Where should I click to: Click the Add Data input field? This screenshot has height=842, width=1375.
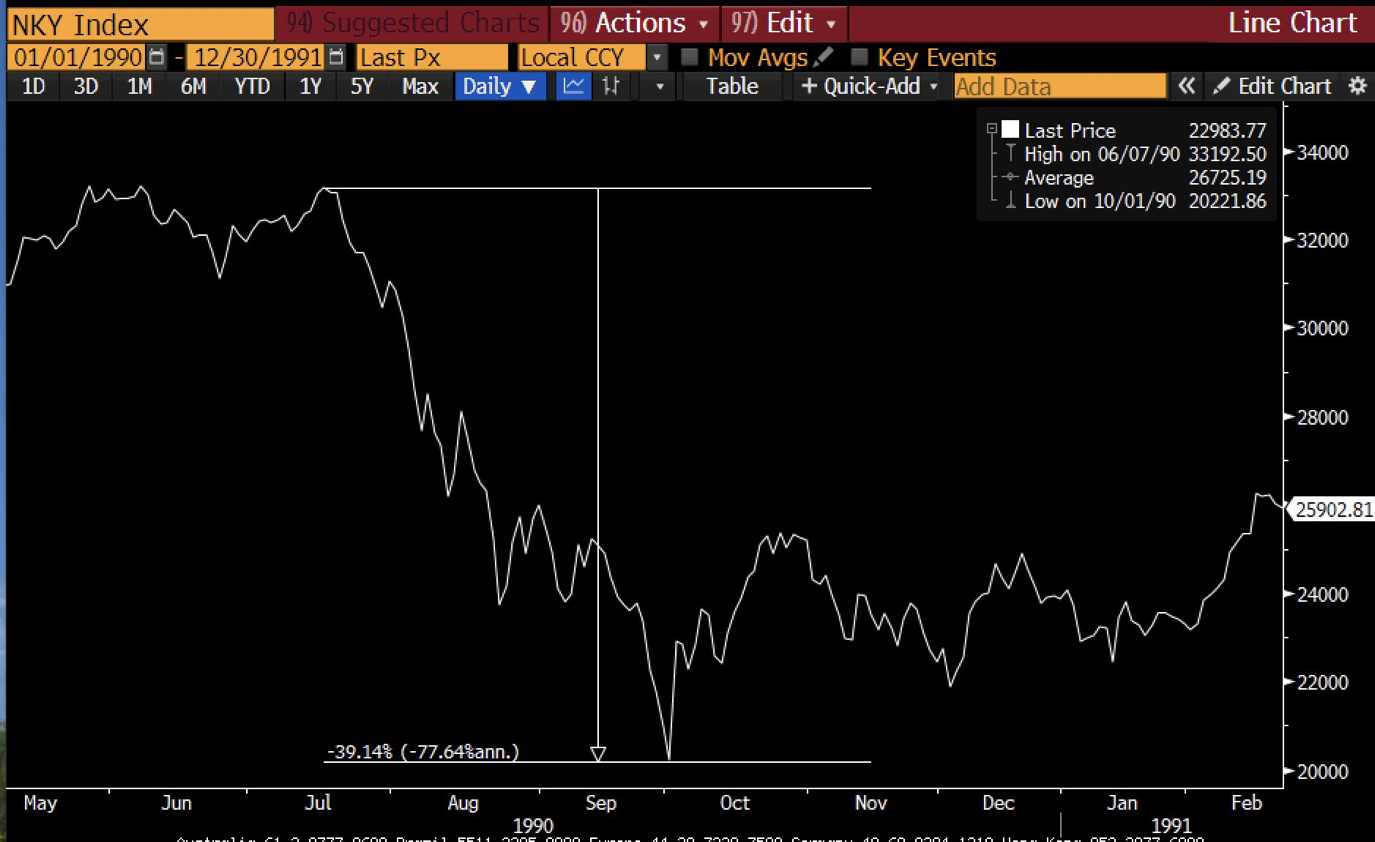tap(1059, 86)
